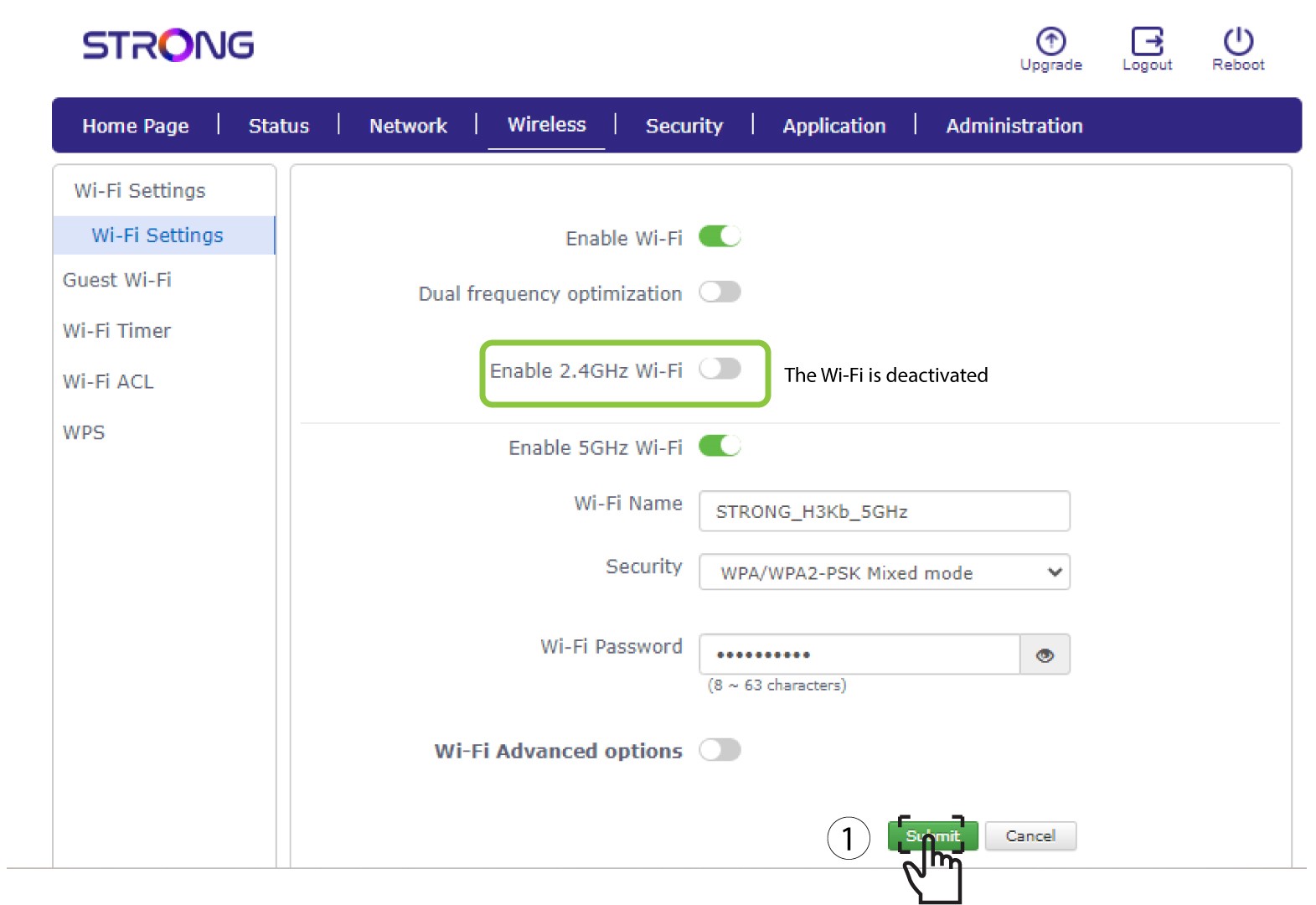
Task: Click the Reboot power icon
Action: pyautogui.click(x=1238, y=41)
